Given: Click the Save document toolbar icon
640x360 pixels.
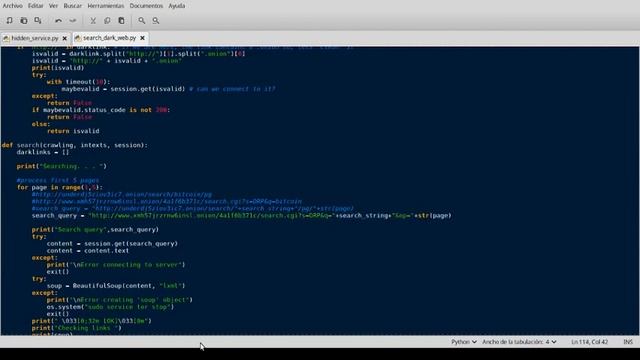Looking at the screenshot, I should pos(38,20).
